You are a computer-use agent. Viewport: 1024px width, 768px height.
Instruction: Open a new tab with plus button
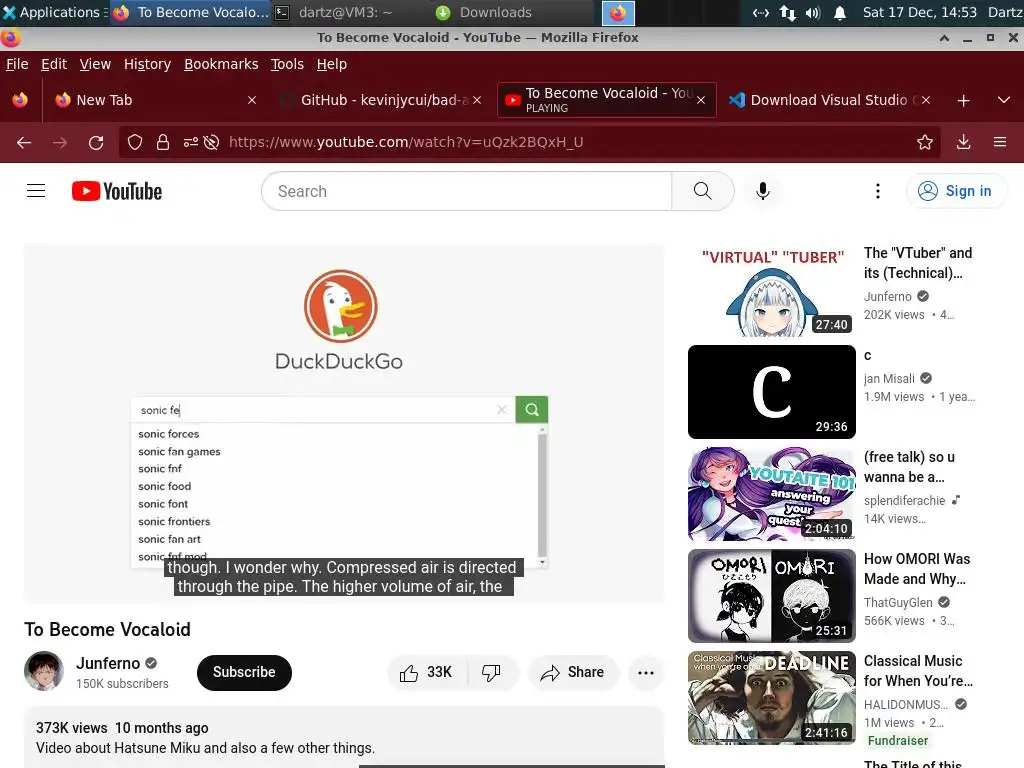pyautogui.click(x=963, y=101)
